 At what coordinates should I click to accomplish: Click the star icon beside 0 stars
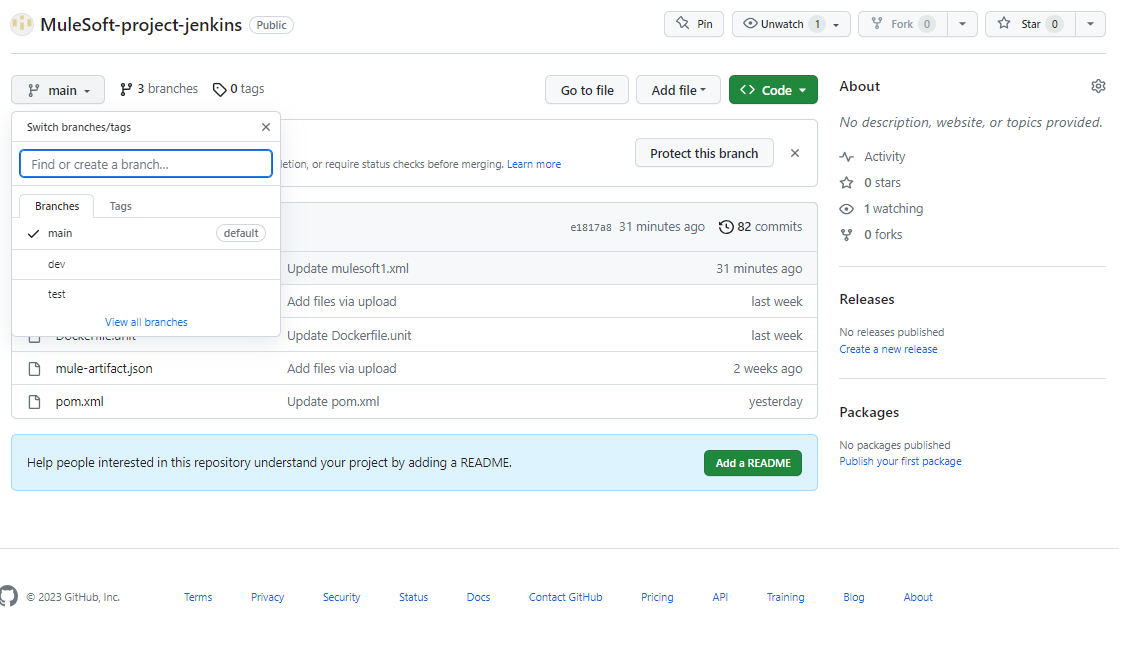click(x=847, y=183)
